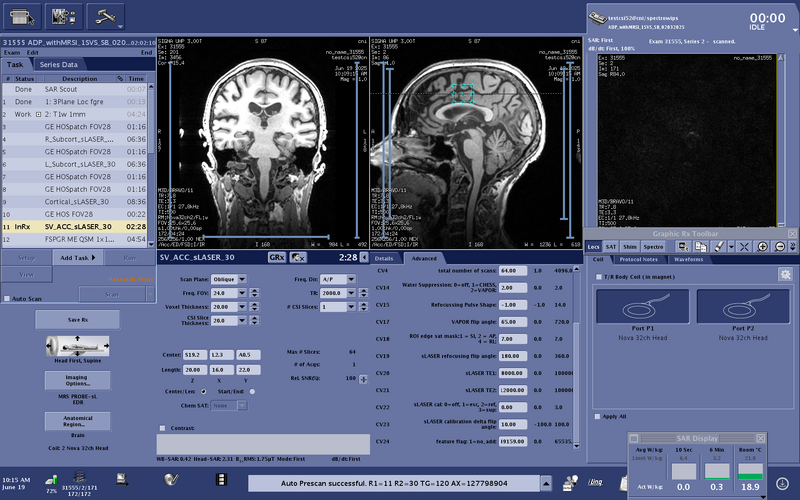Switch to the Waveforms tab

point(688,259)
